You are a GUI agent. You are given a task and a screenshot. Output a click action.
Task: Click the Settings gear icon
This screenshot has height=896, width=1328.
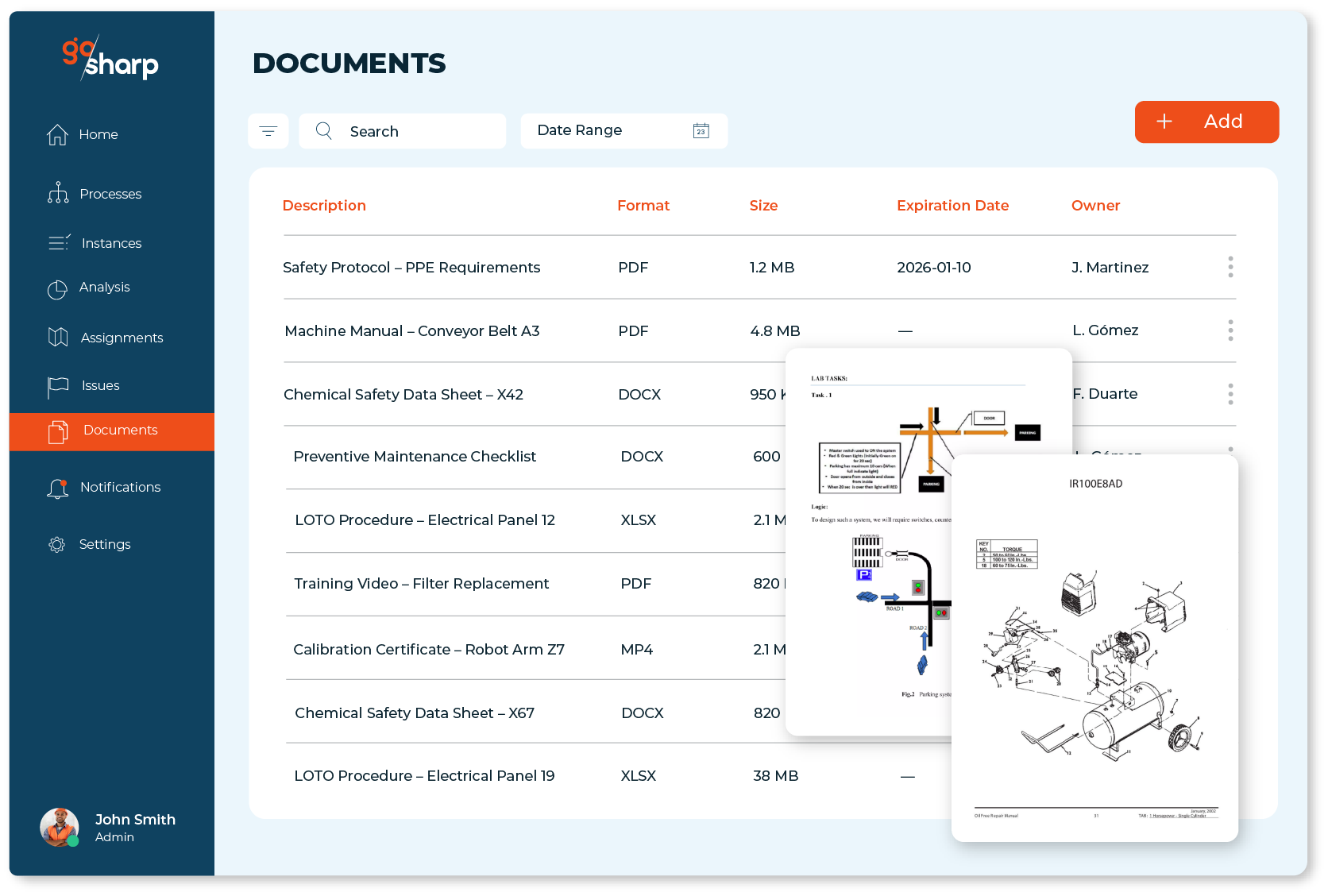click(57, 545)
